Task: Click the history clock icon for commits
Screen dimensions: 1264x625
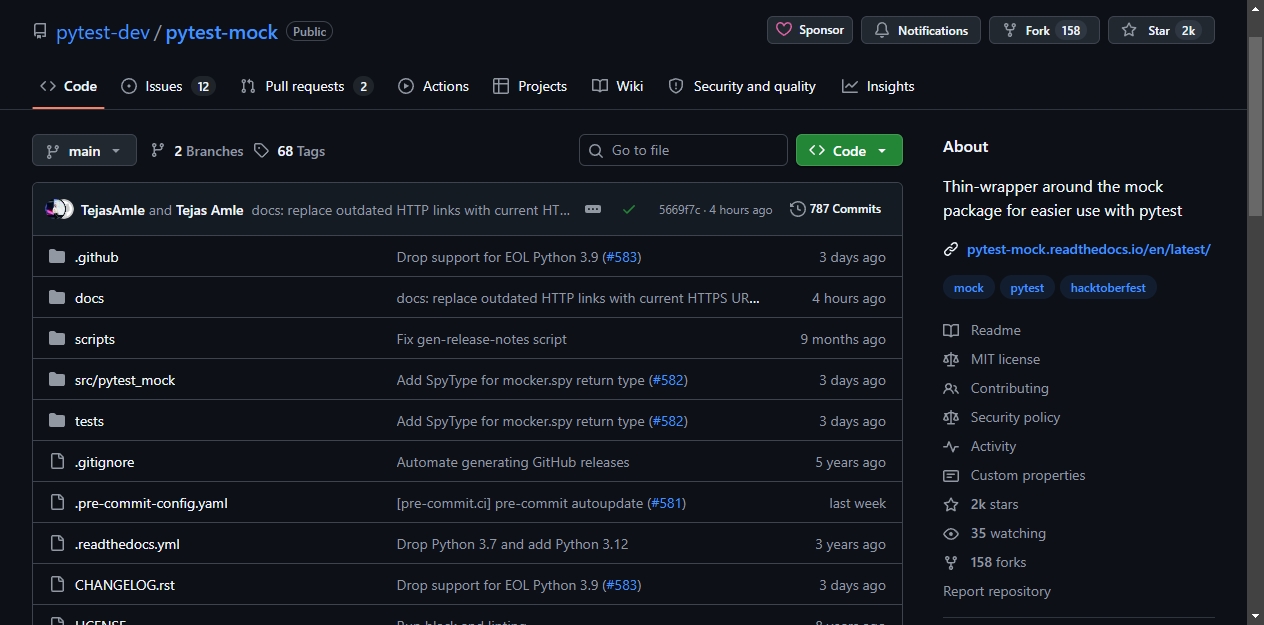Action: pyautogui.click(x=797, y=209)
